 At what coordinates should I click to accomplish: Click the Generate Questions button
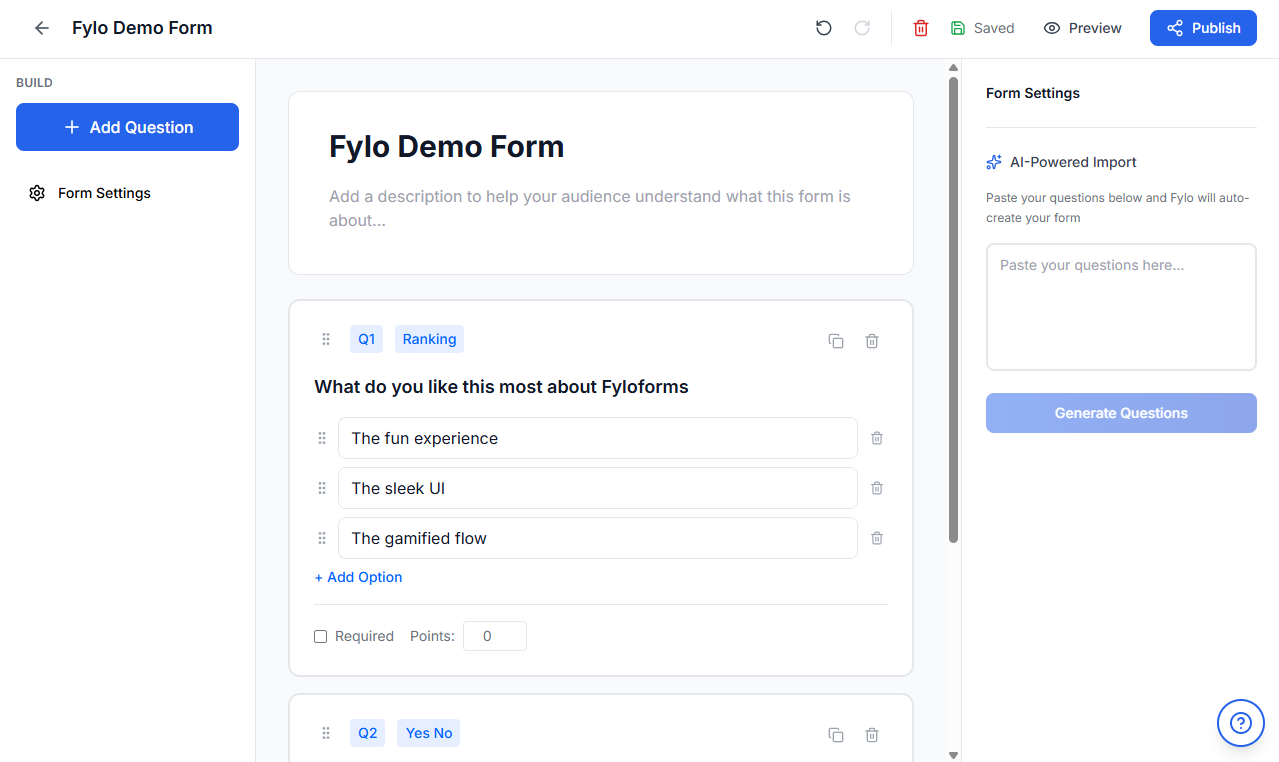[1120, 412]
